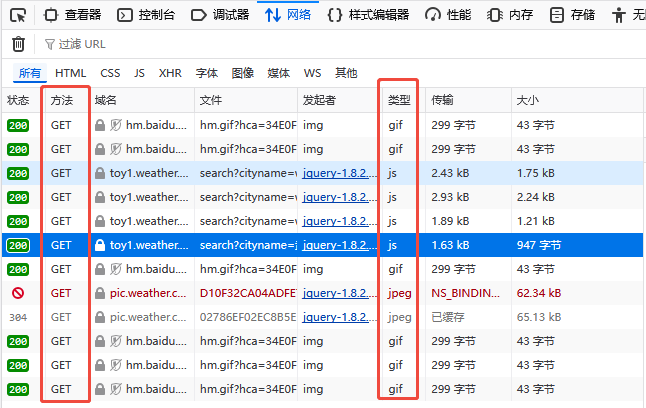Select the D10F32CA04ADFE file name
The image size is (646, 408).
[248, 293]
